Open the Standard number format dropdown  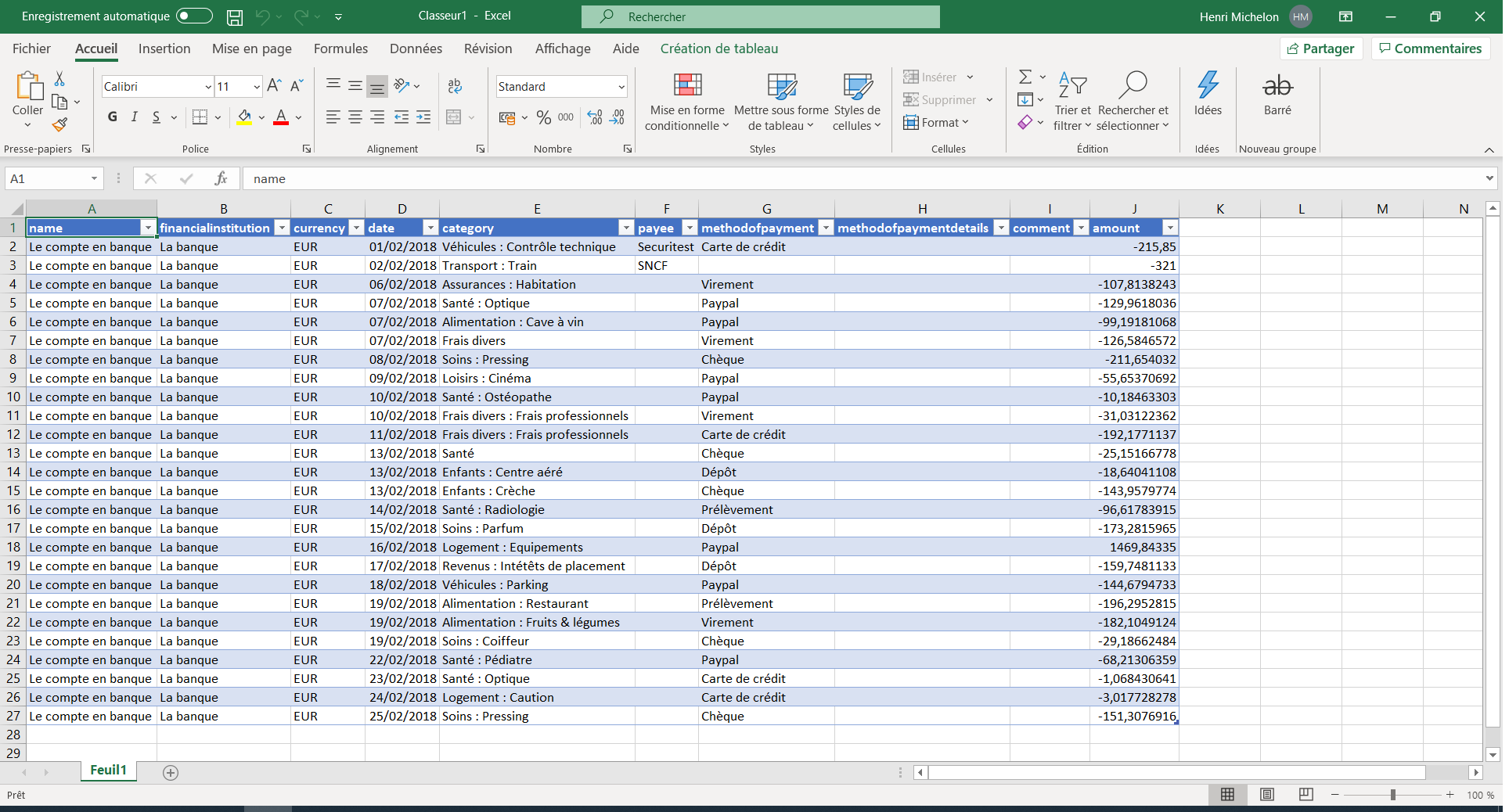(621, 87)
